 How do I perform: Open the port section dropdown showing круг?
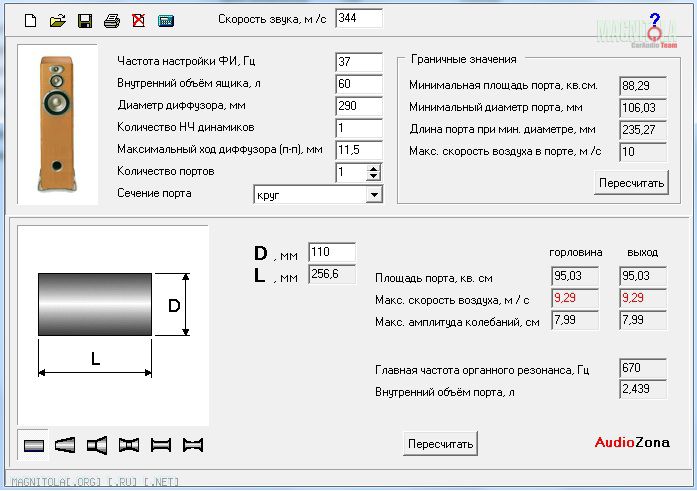(x=374, y=195)
